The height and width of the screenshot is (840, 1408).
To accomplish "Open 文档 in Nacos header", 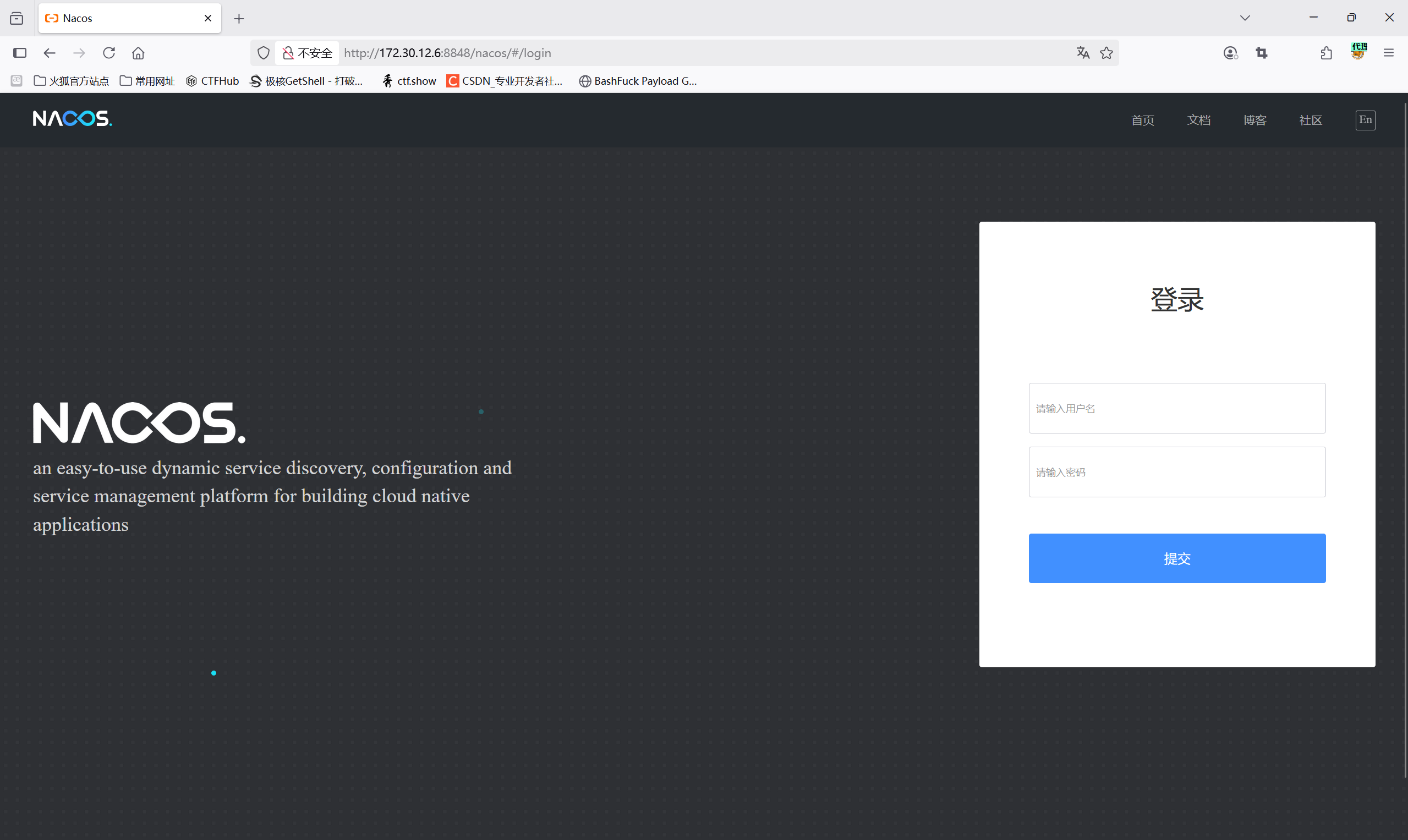I will point(1198,120).
